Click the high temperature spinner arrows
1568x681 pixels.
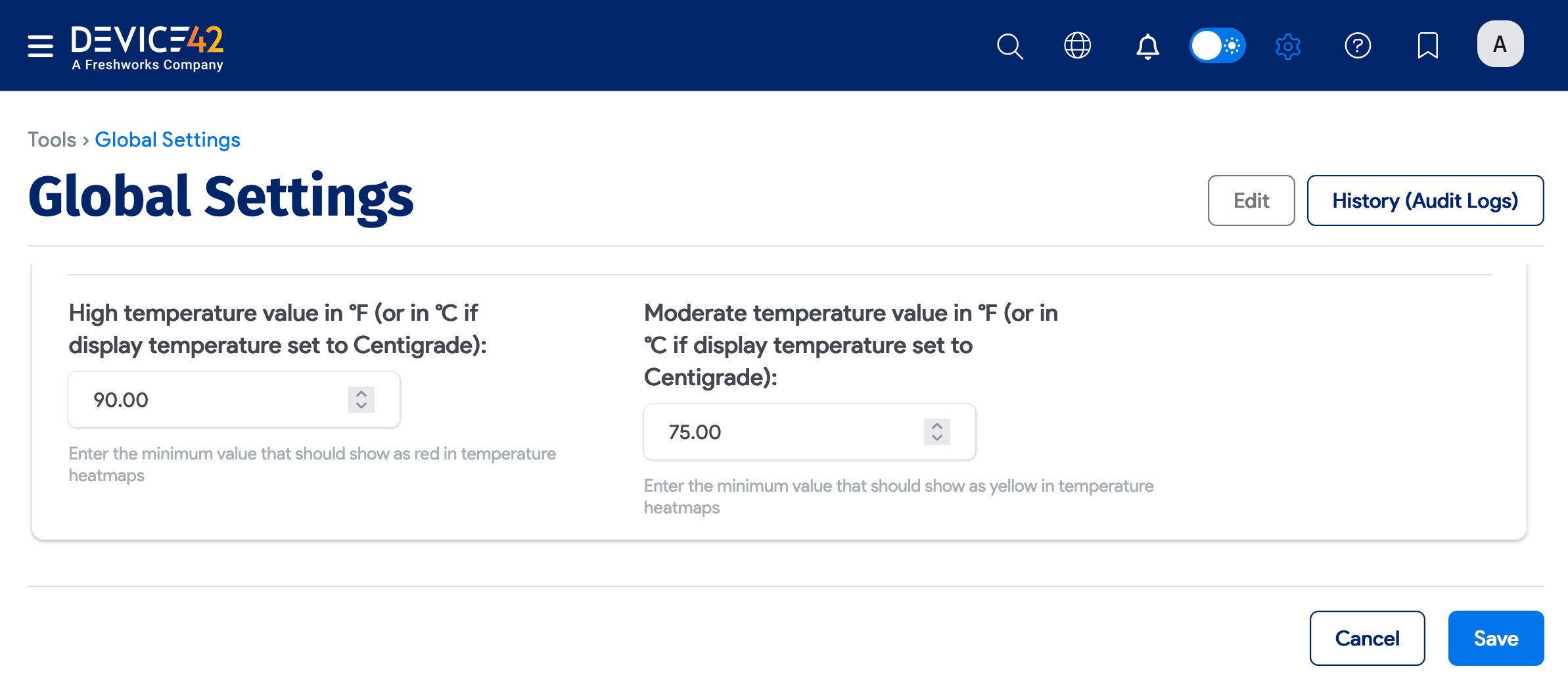[x=360, y=400]
